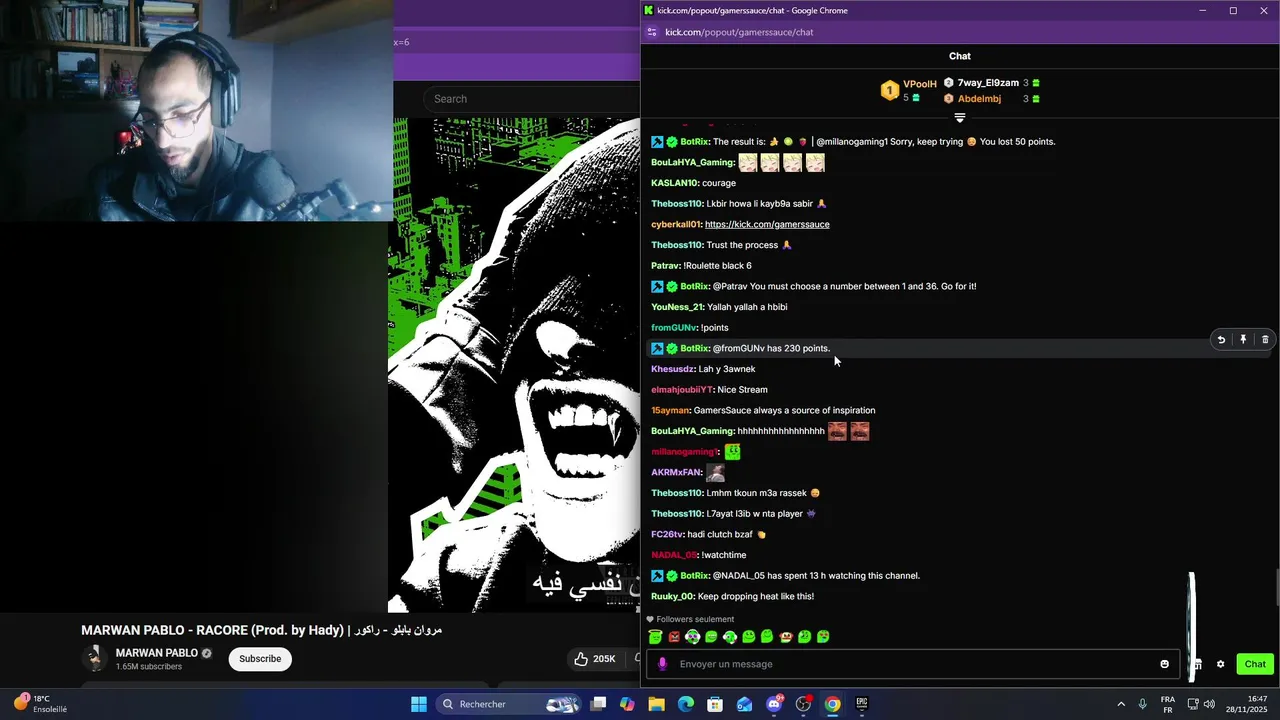This screenshot has height=720, width=1280.
Task: Click username fromGUNv on !points message
Action: [673, 328]
